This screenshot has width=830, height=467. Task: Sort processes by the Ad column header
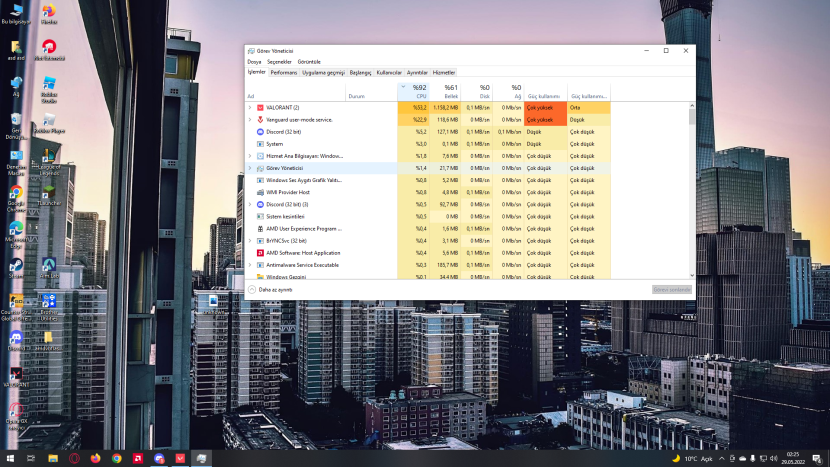[x=295, y=92]
